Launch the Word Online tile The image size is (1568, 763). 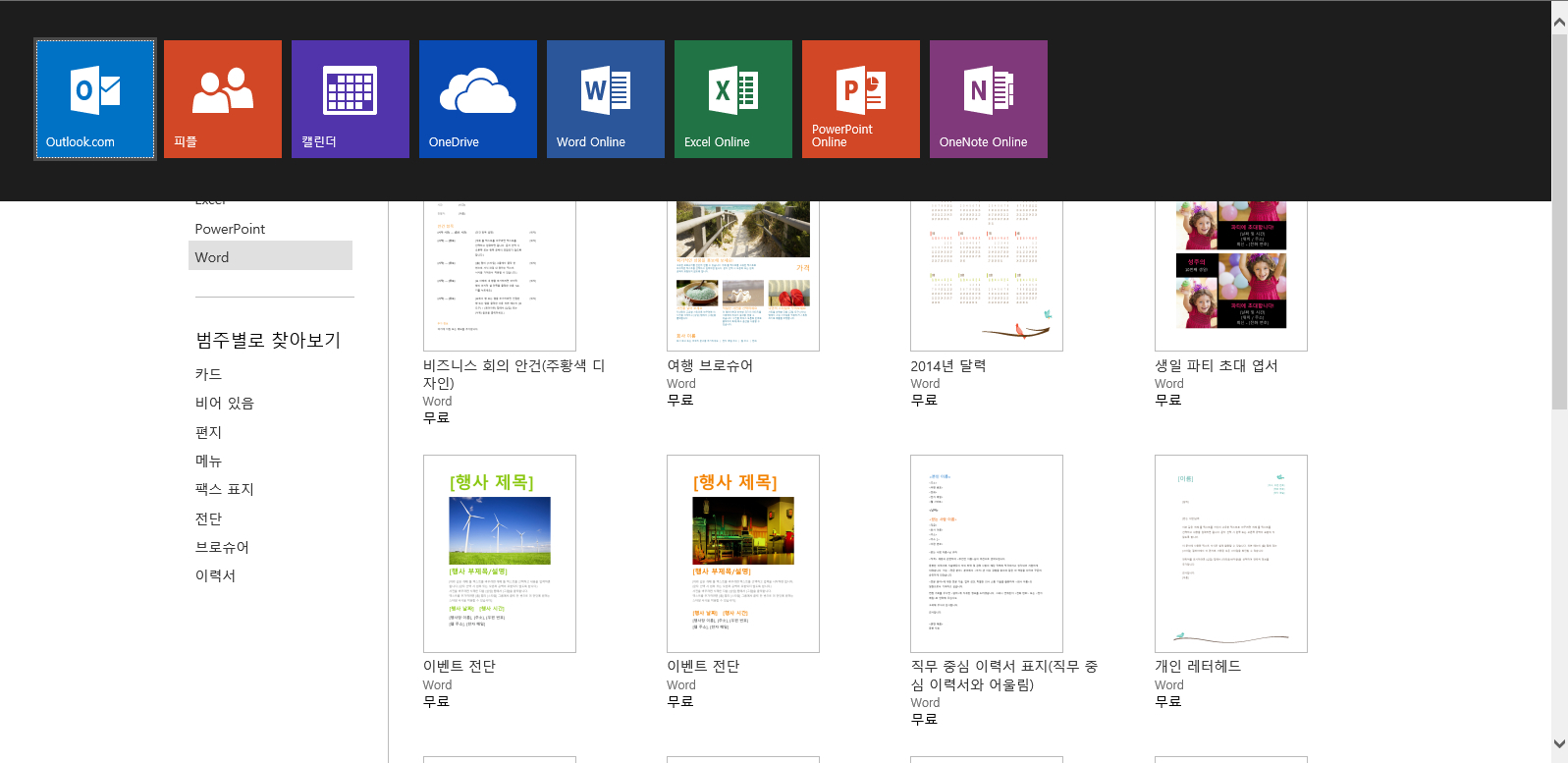pos(606,99)
